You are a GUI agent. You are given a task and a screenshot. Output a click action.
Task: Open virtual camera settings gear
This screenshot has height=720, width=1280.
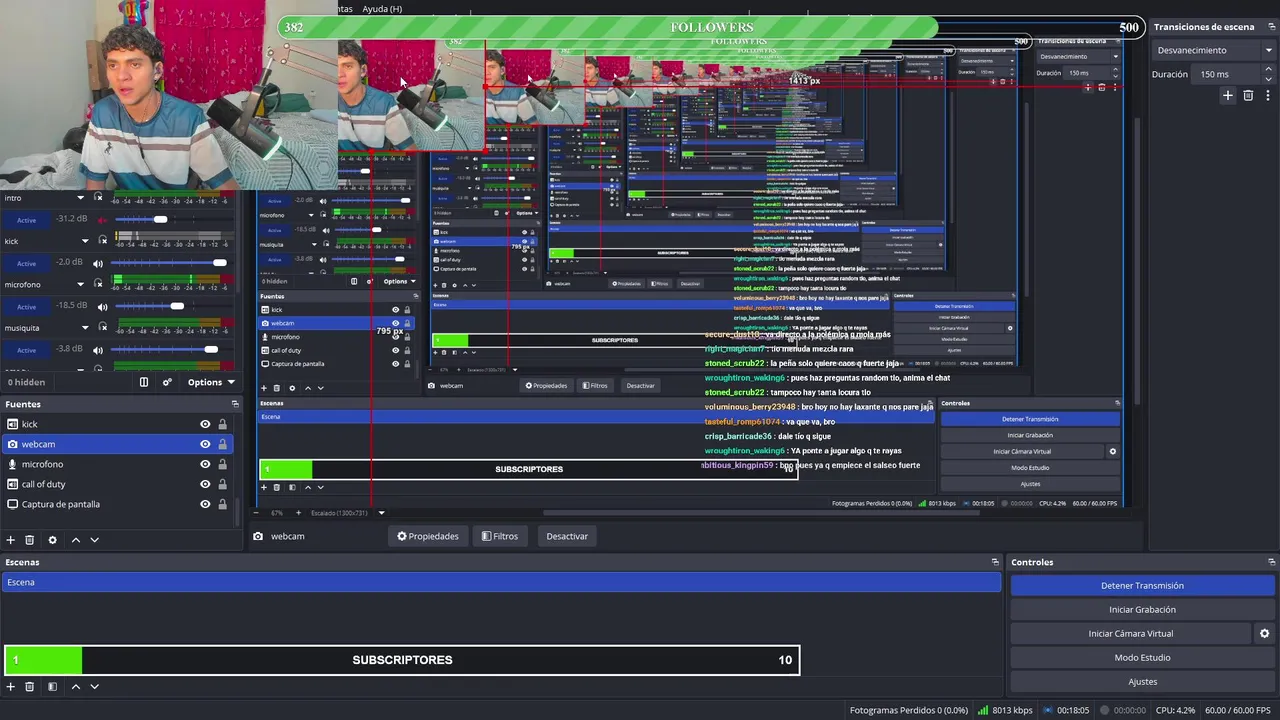tap(1264, 633)
